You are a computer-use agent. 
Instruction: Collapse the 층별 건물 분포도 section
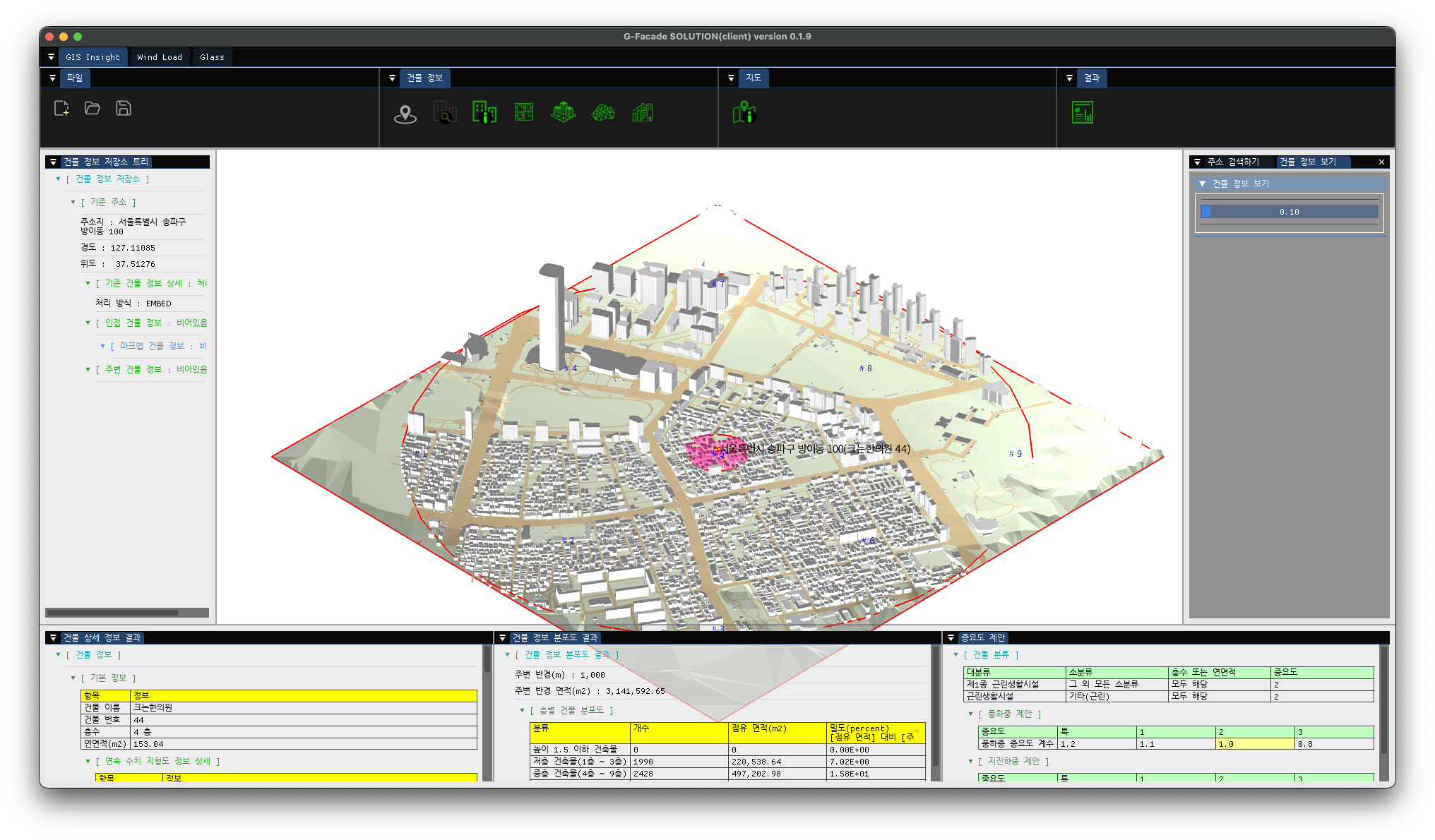[522, 711]
